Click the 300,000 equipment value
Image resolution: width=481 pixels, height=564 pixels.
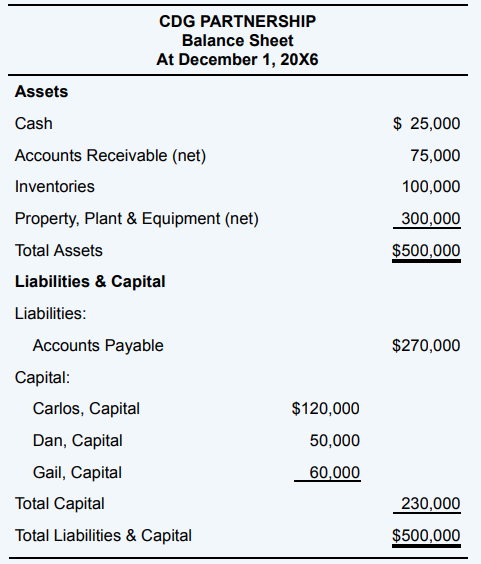click(x=431, y=218)
